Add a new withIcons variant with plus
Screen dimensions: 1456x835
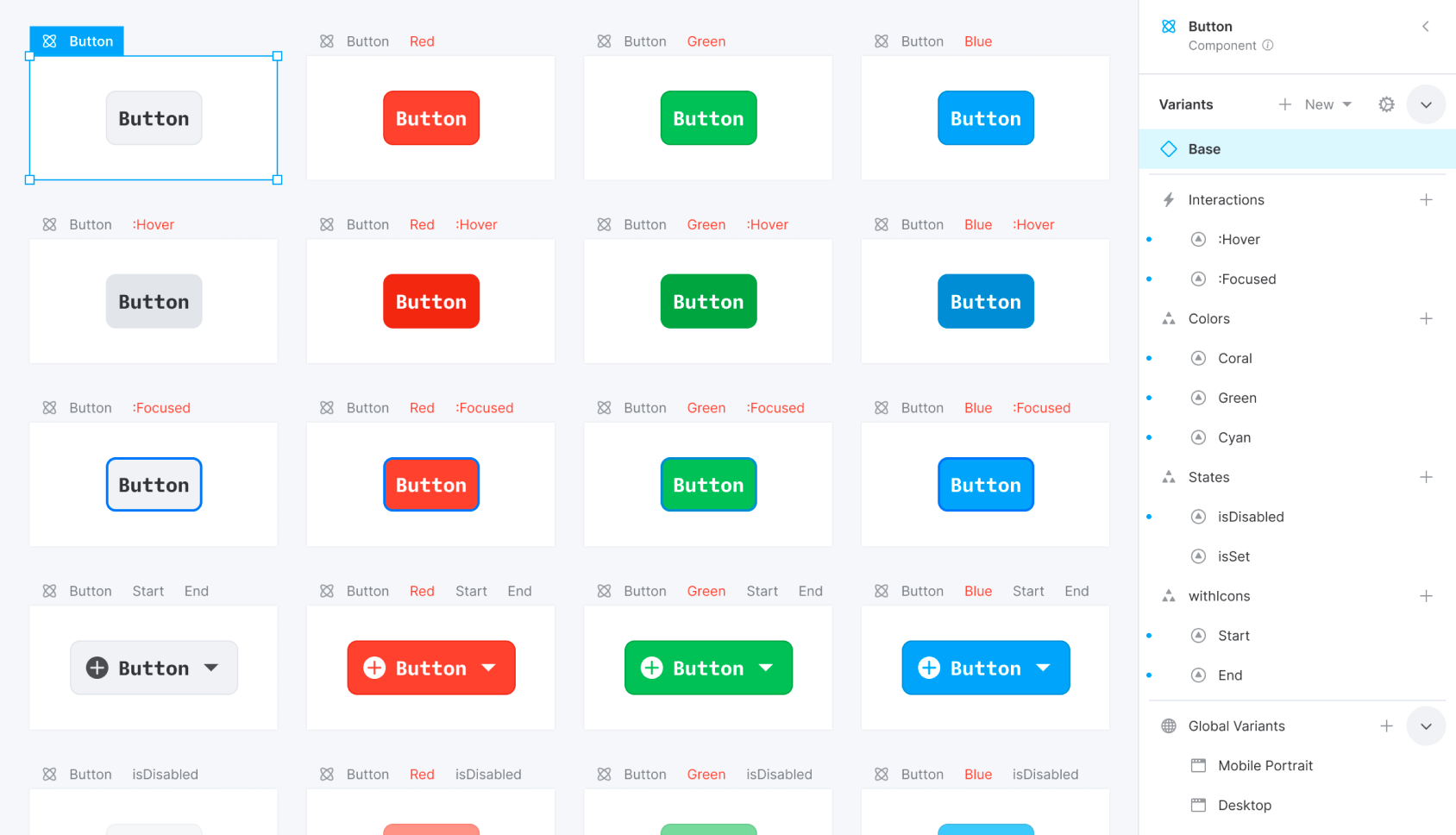(x=1426, y=597)
